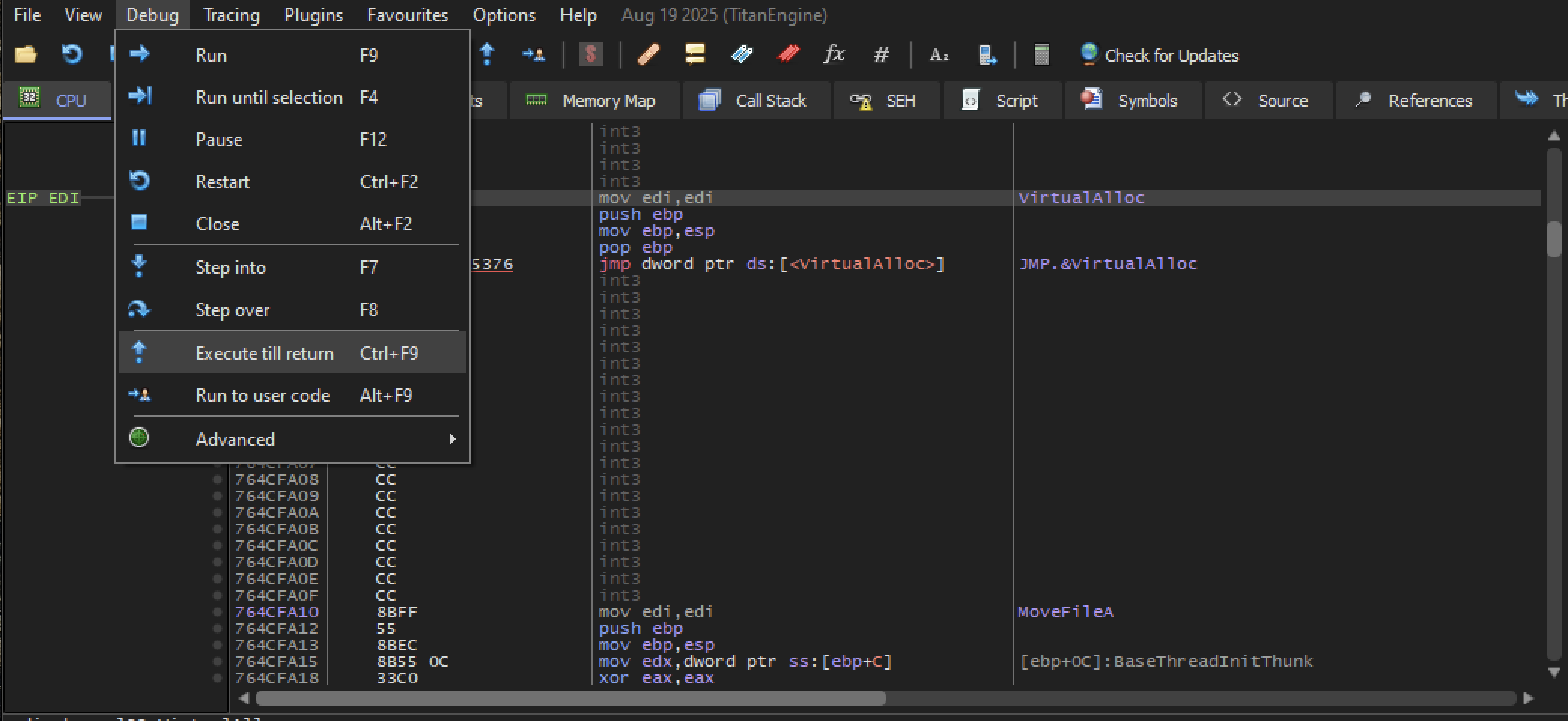Switch to the Memory Map tab
The width and height of the screenshot is (1568, 721).
594,101
